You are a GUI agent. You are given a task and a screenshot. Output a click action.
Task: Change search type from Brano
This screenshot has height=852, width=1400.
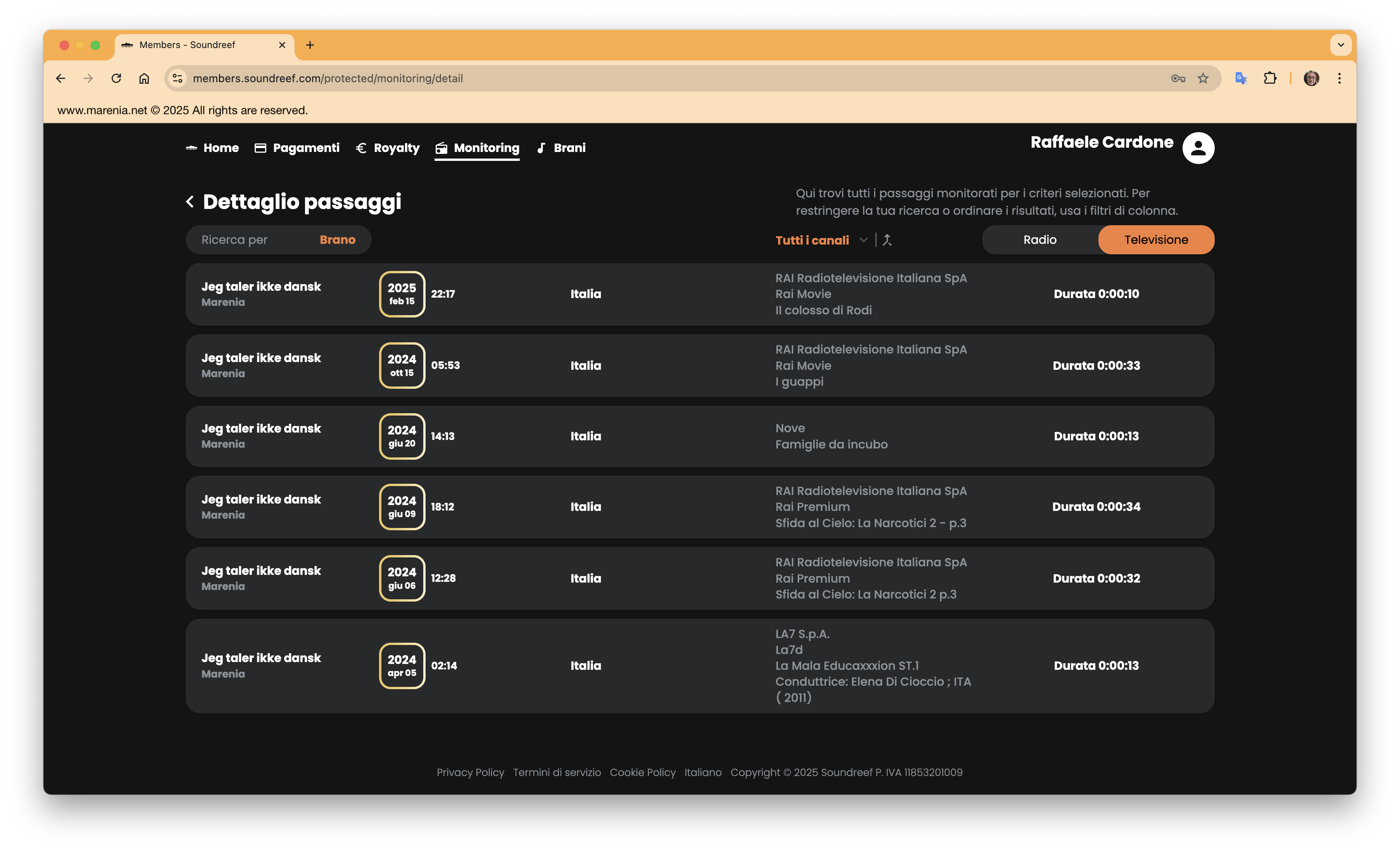pyautogui.click(x=338, y=240)
